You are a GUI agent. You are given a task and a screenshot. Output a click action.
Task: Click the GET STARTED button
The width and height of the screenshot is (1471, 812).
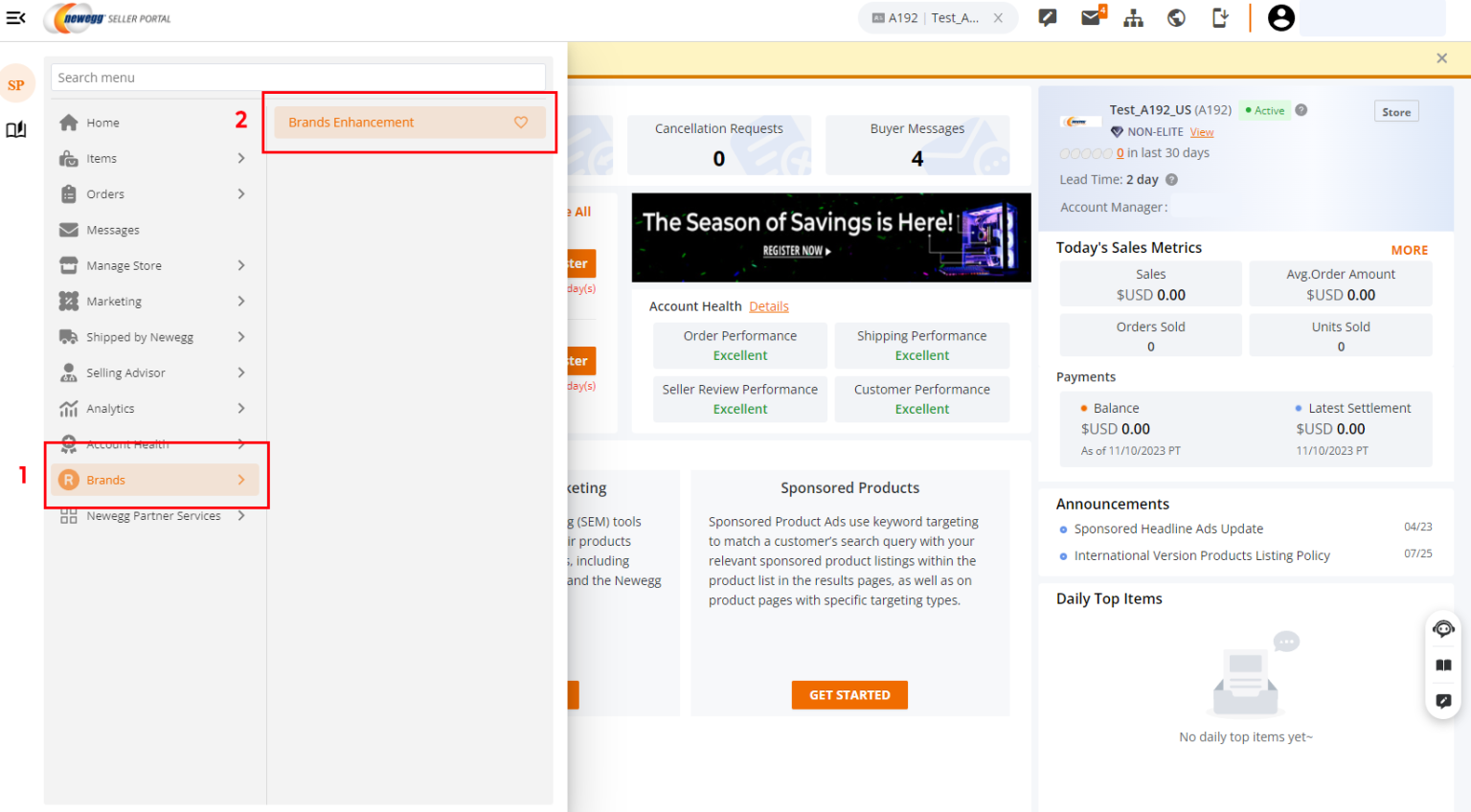coord(849,695)
